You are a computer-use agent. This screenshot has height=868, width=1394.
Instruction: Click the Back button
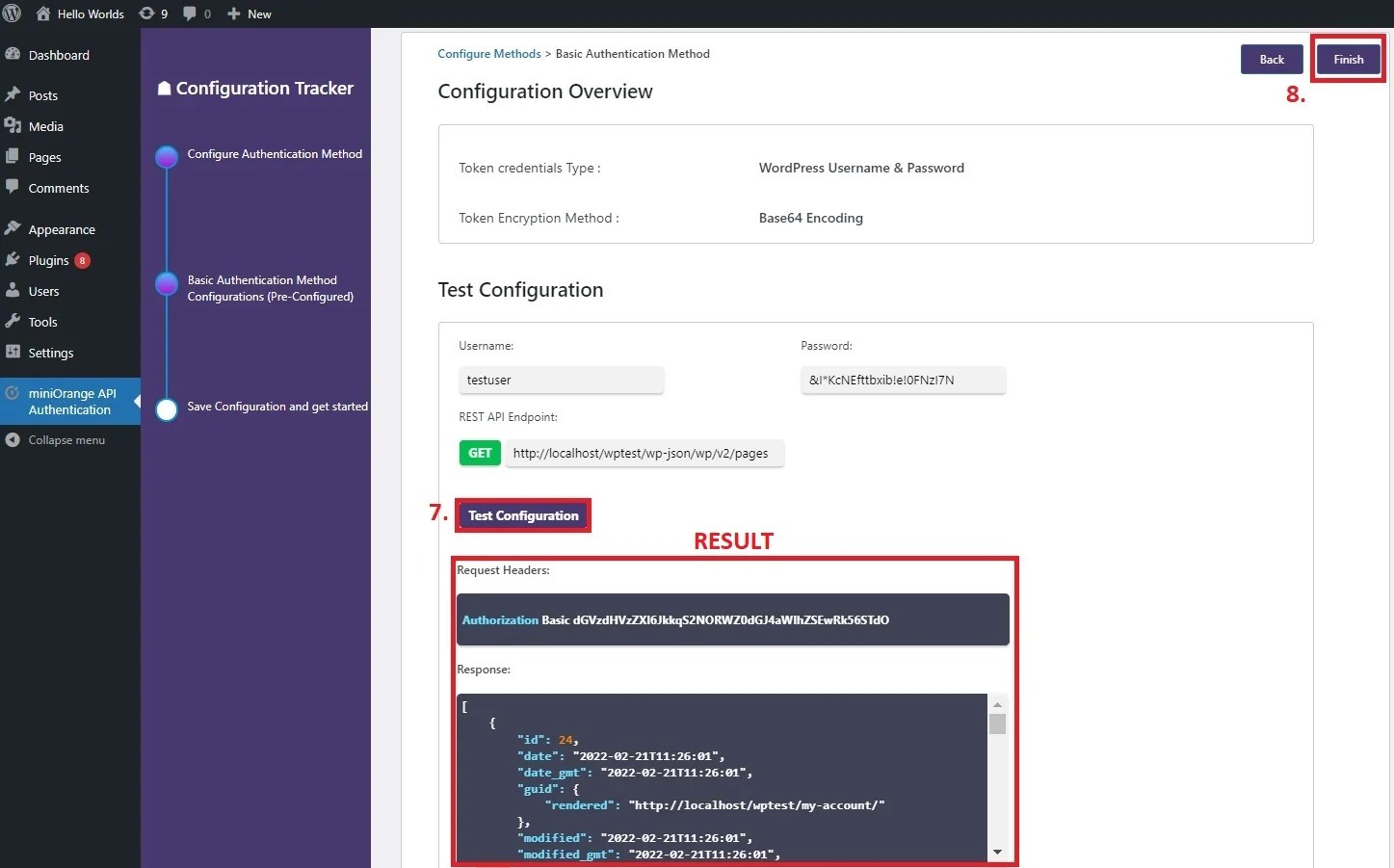(x=1271, y=59)
